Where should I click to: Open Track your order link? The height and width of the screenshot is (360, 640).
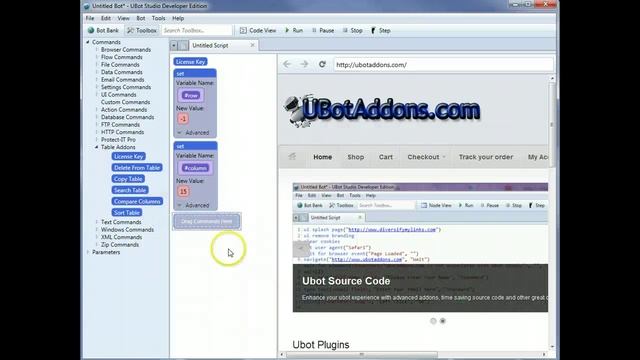pyautogui.click(x=486, y=157)
